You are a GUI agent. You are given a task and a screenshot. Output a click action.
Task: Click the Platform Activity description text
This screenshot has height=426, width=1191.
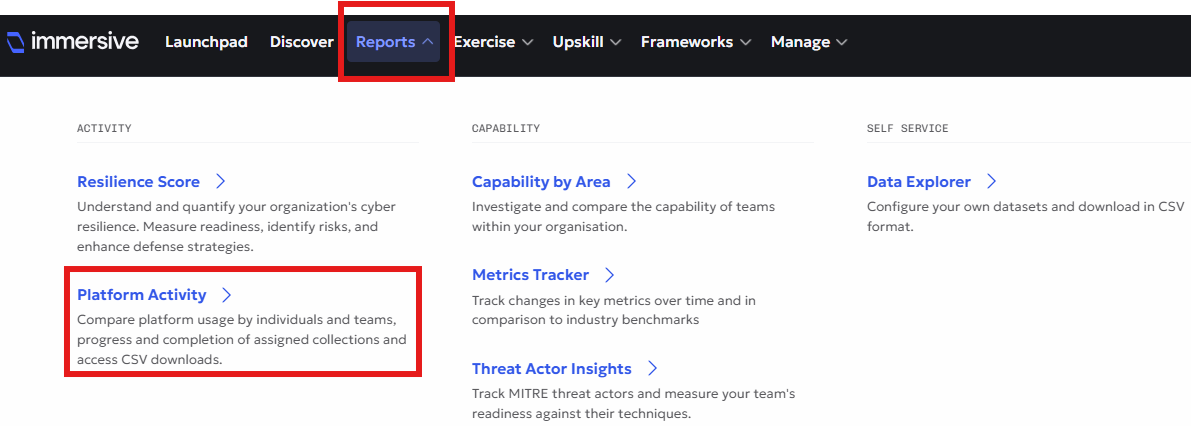coord(242,339)
